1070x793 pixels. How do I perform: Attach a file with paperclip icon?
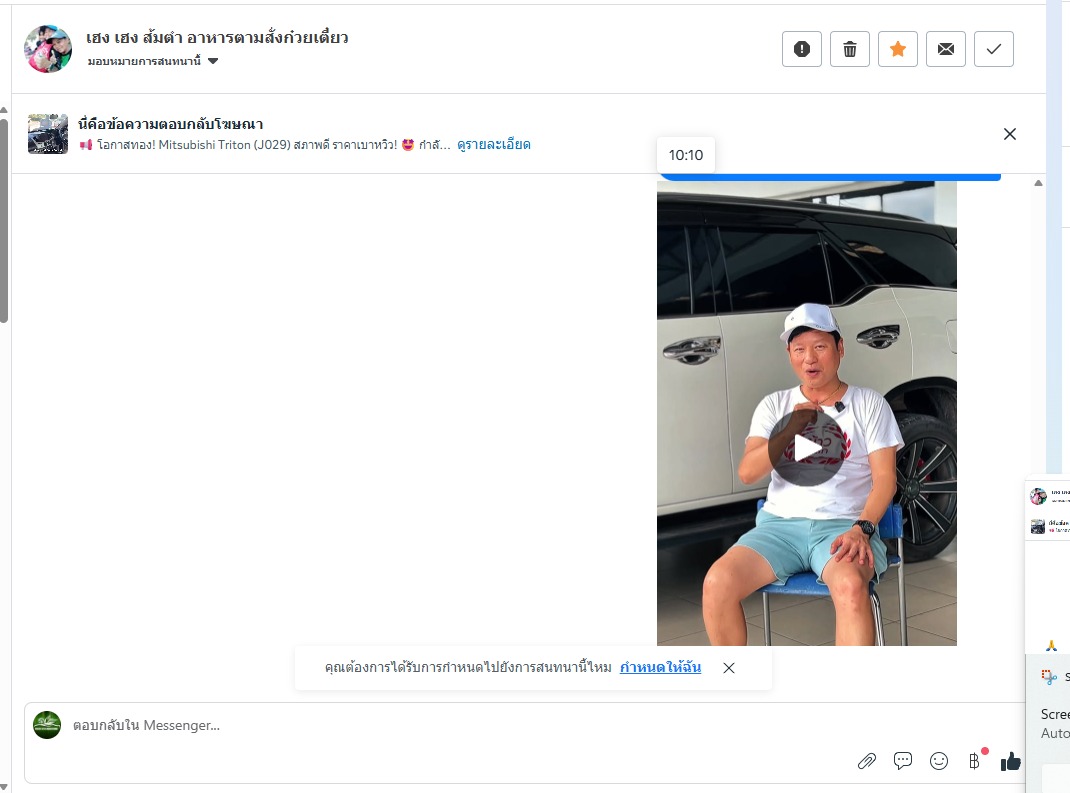coord(867,761)
